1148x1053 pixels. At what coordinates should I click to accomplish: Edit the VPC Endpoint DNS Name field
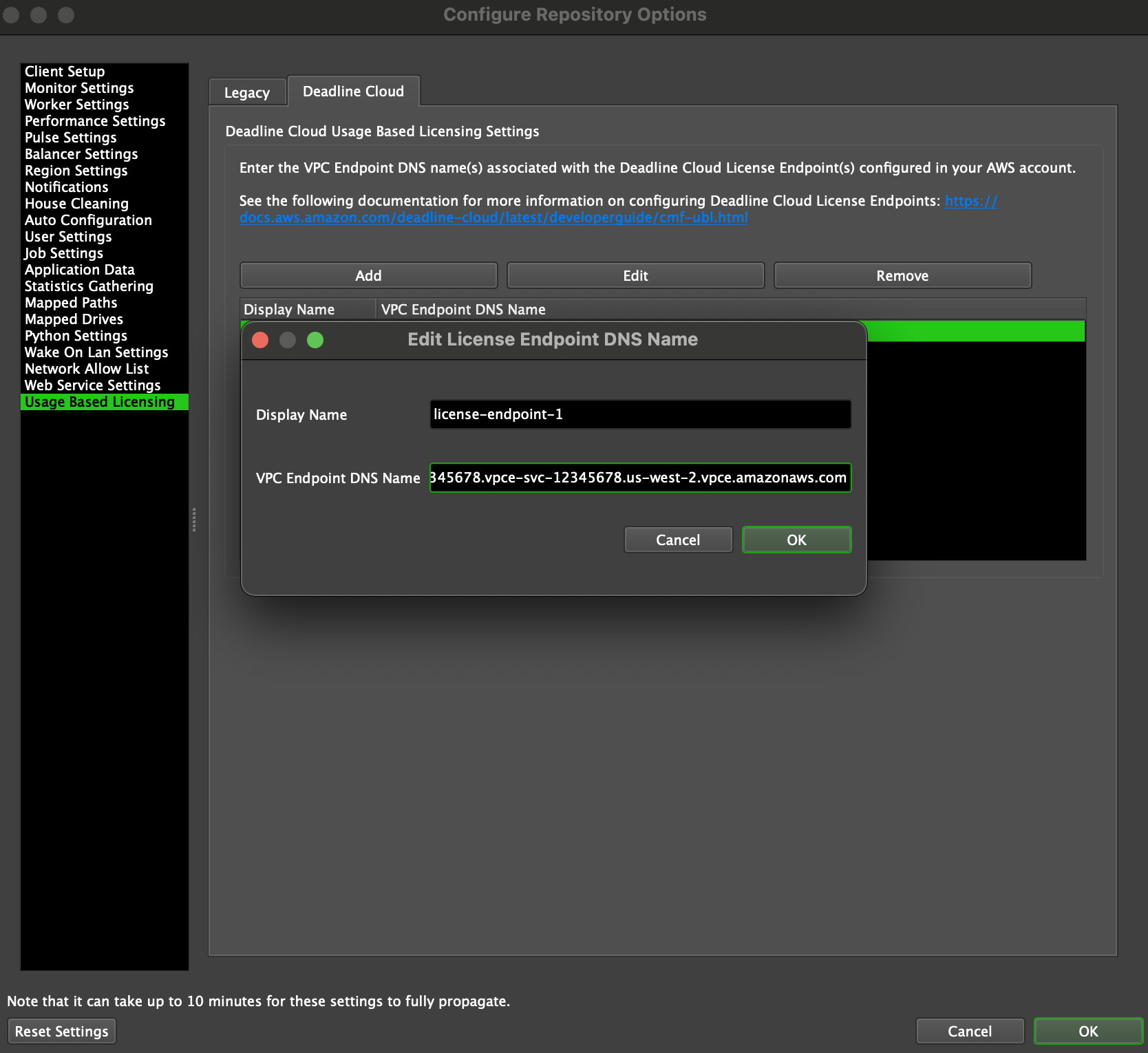(639, 478)
